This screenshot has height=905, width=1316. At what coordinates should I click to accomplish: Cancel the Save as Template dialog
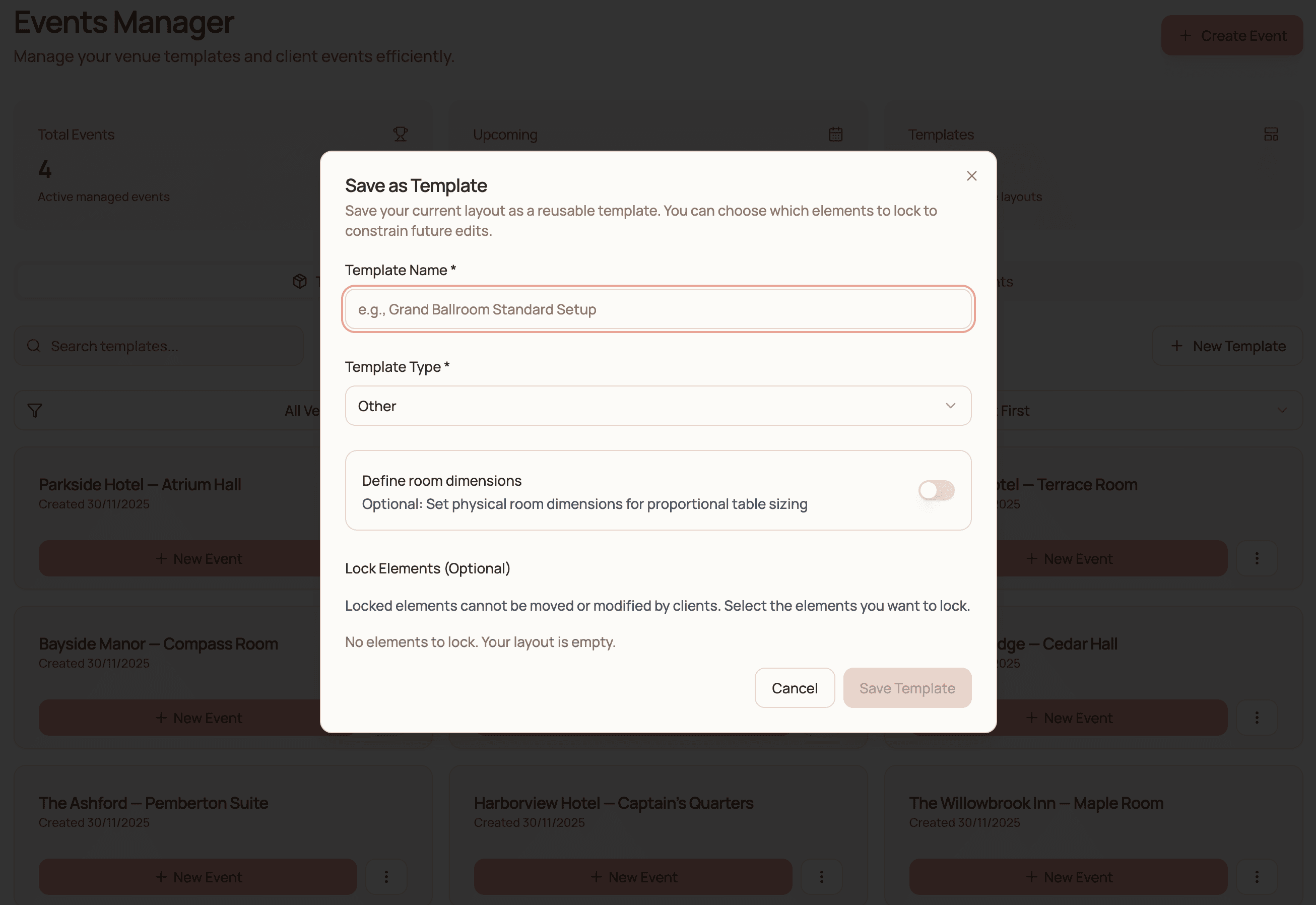point(795,688)
